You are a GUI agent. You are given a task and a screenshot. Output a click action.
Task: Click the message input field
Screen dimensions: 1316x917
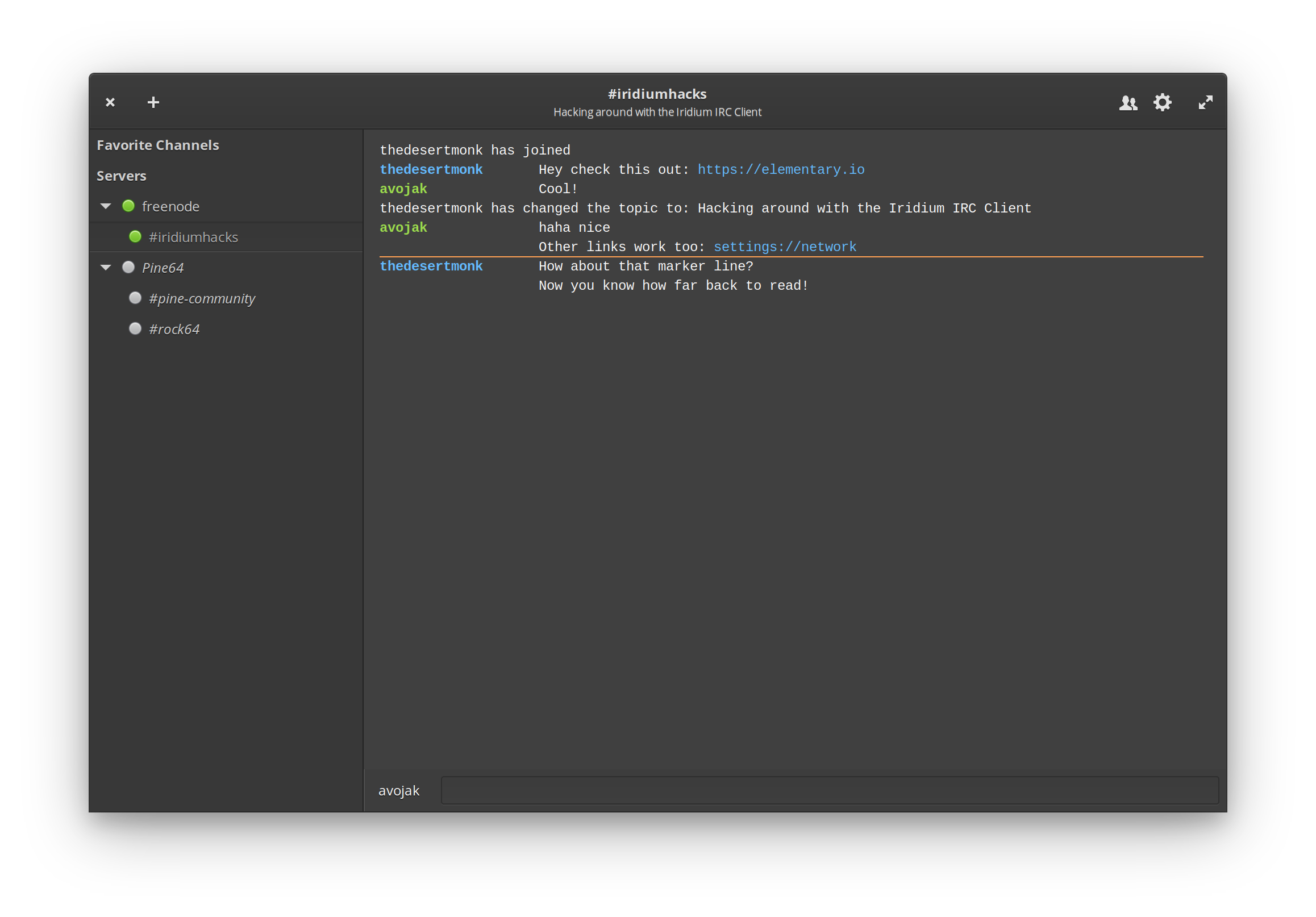[x=829, y=790]
